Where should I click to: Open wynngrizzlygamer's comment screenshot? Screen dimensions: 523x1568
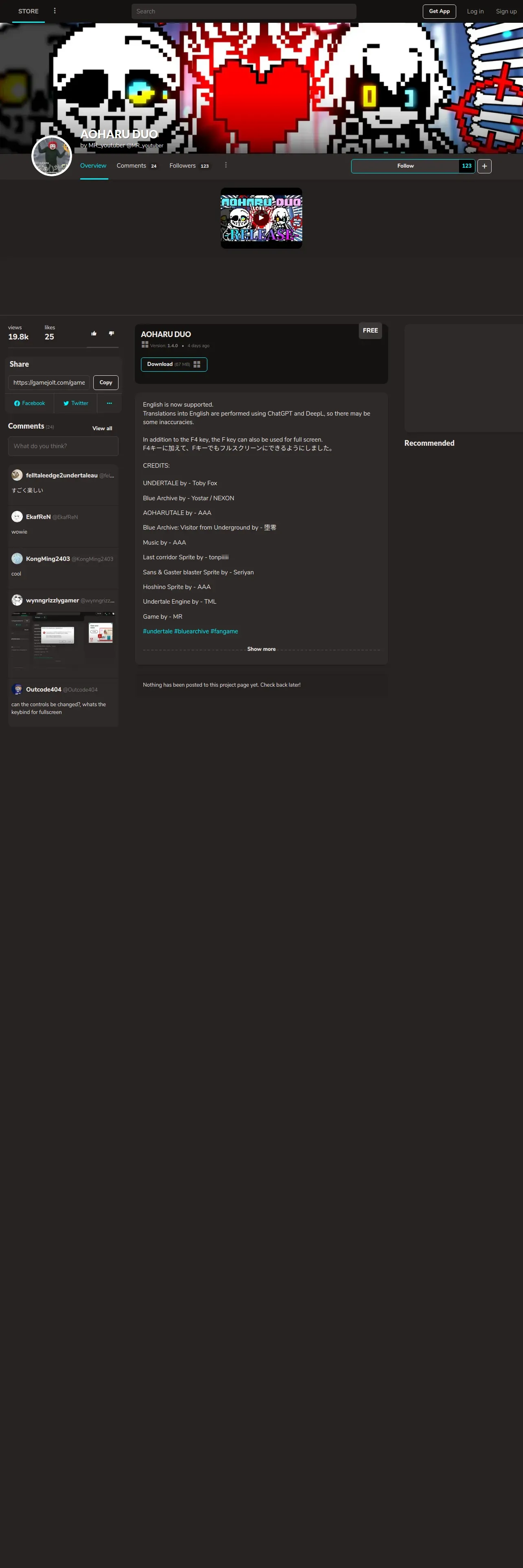63,640
